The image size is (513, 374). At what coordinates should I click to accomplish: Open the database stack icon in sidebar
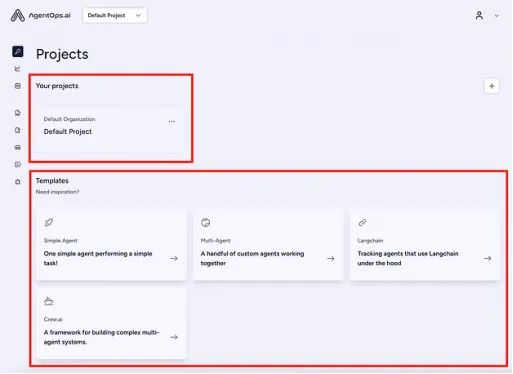click(x=18, y=86)
